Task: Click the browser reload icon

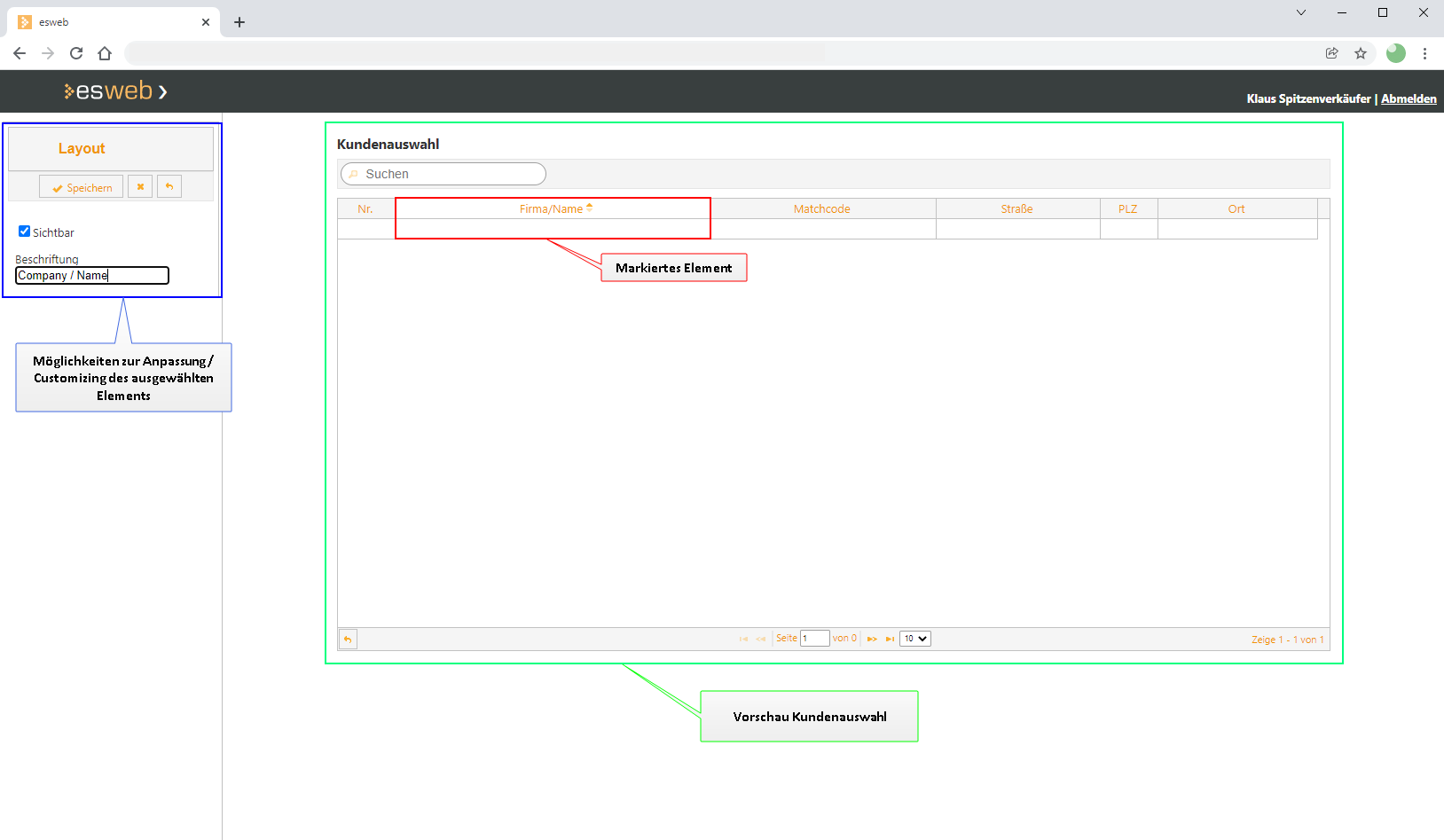Action: pos(76,53)
